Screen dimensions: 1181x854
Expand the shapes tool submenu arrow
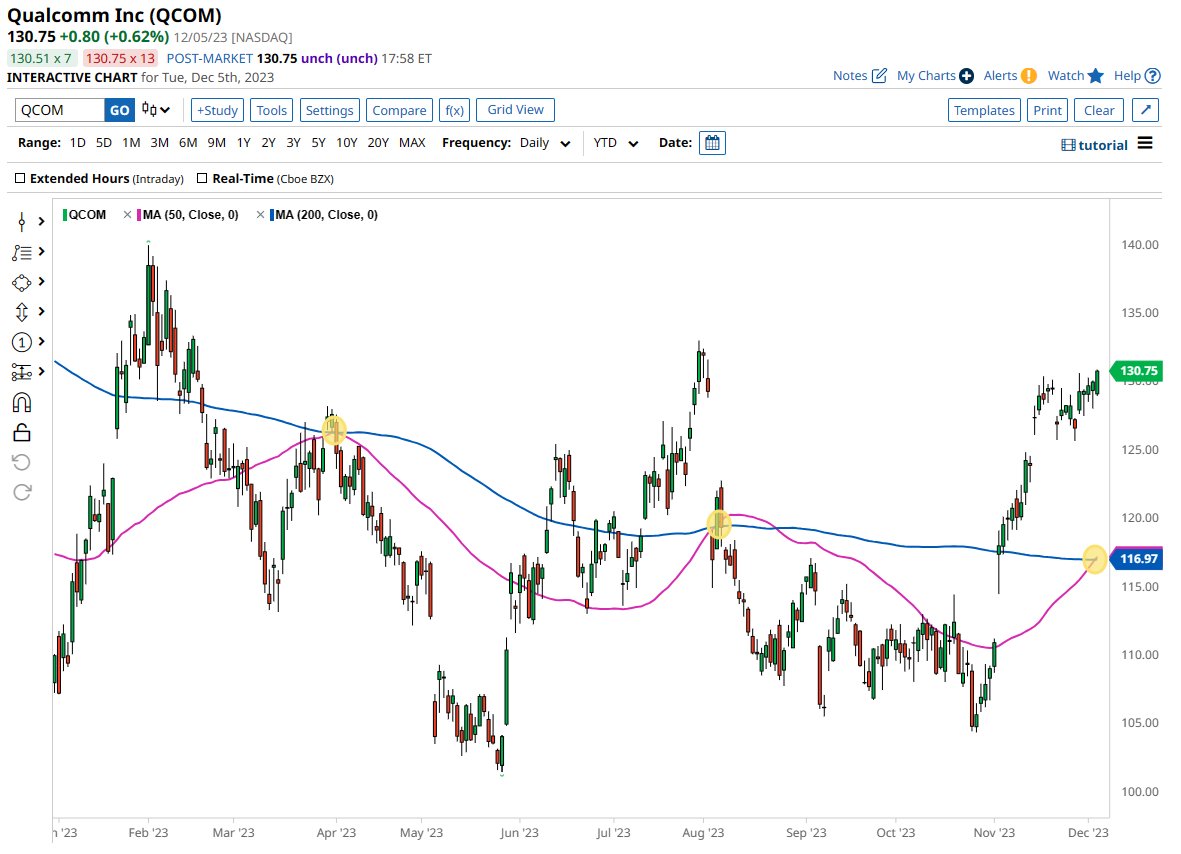click(41, 282)
